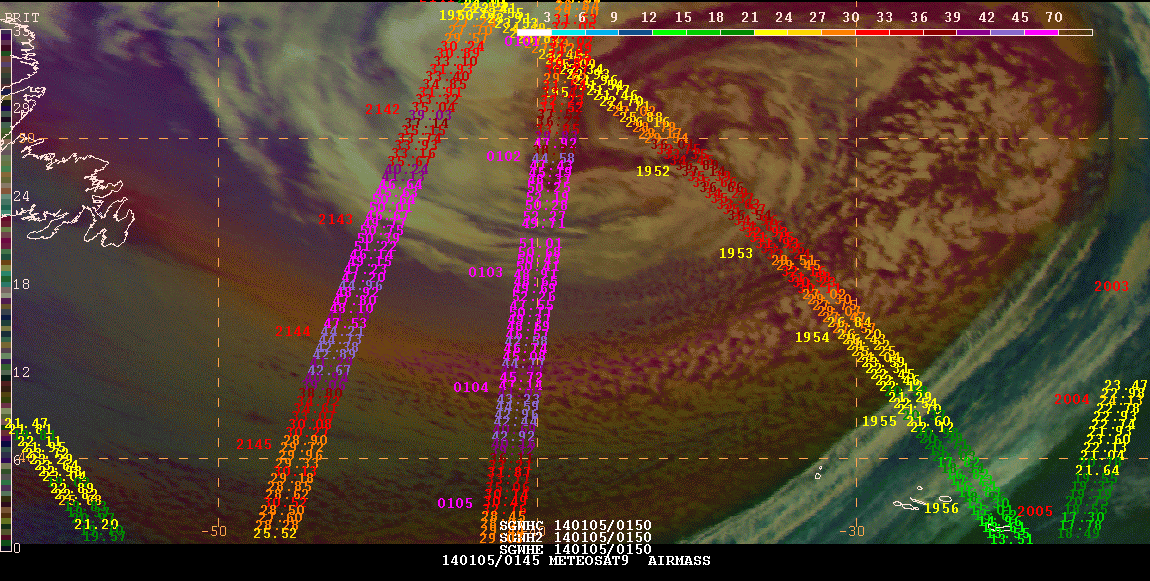Viewport: 1150px width, 581px height.
Task: Select the violet value 42.92
Action: [513, 436]
